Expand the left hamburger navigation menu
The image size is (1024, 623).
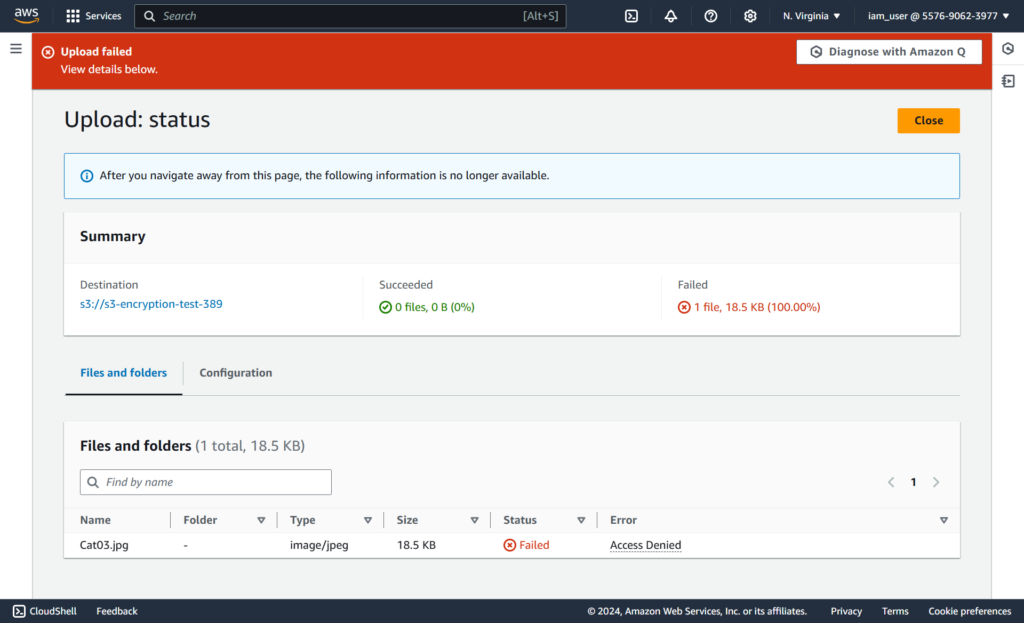[16, 49]
